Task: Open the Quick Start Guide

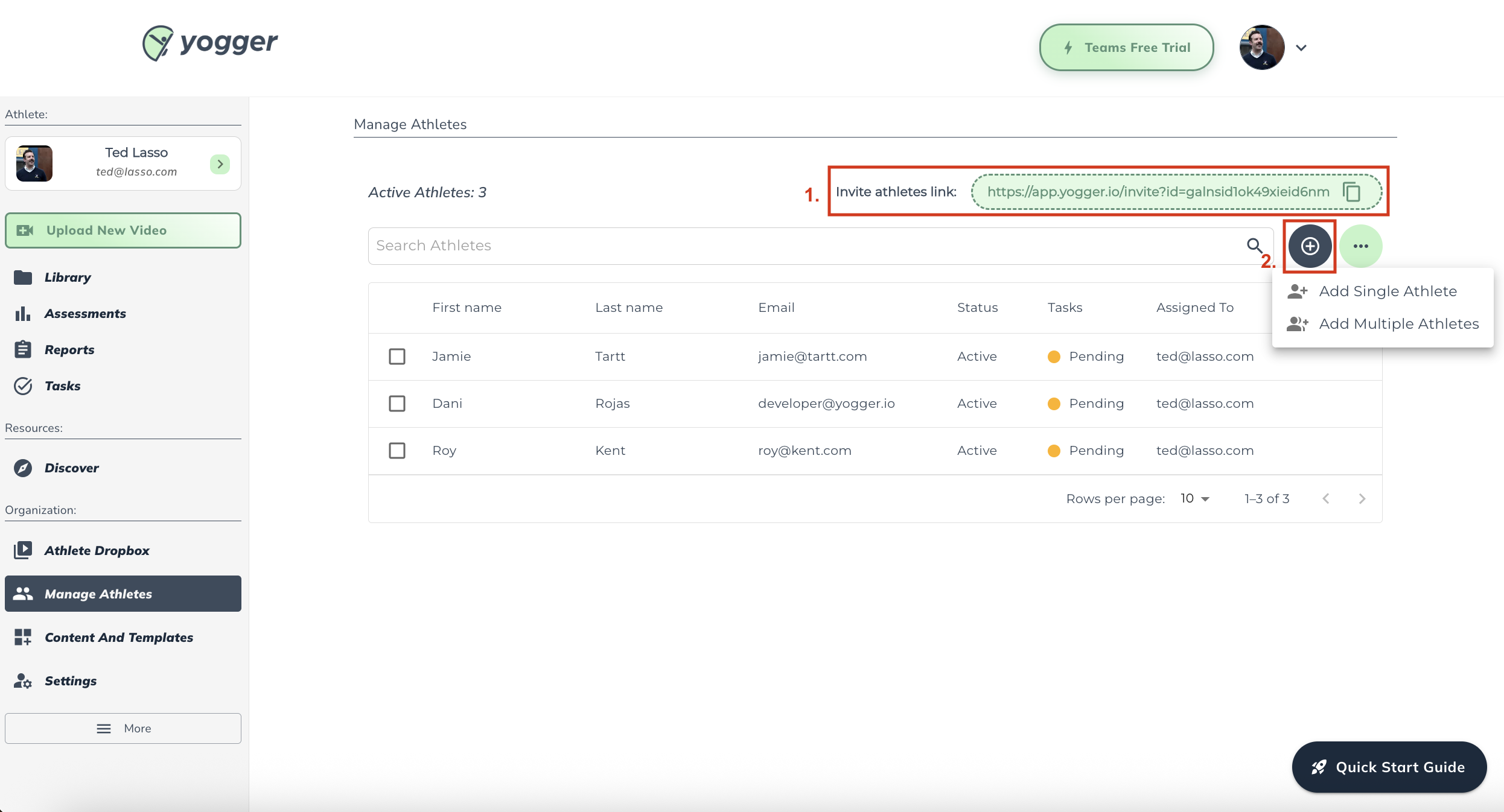Action: click(1389, 767)
